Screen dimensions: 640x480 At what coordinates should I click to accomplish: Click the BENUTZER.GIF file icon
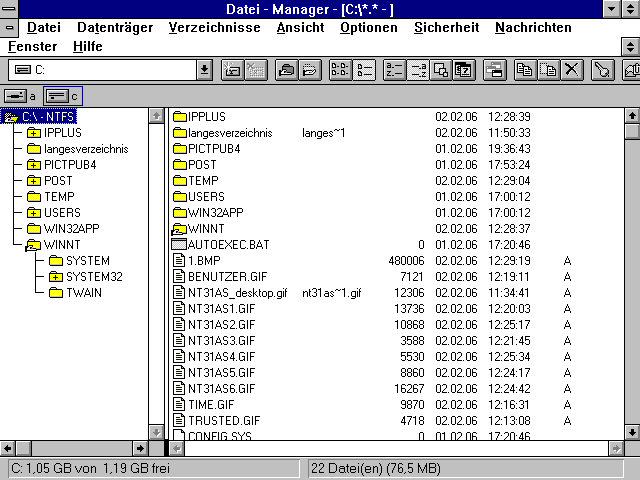pos(179,276)
